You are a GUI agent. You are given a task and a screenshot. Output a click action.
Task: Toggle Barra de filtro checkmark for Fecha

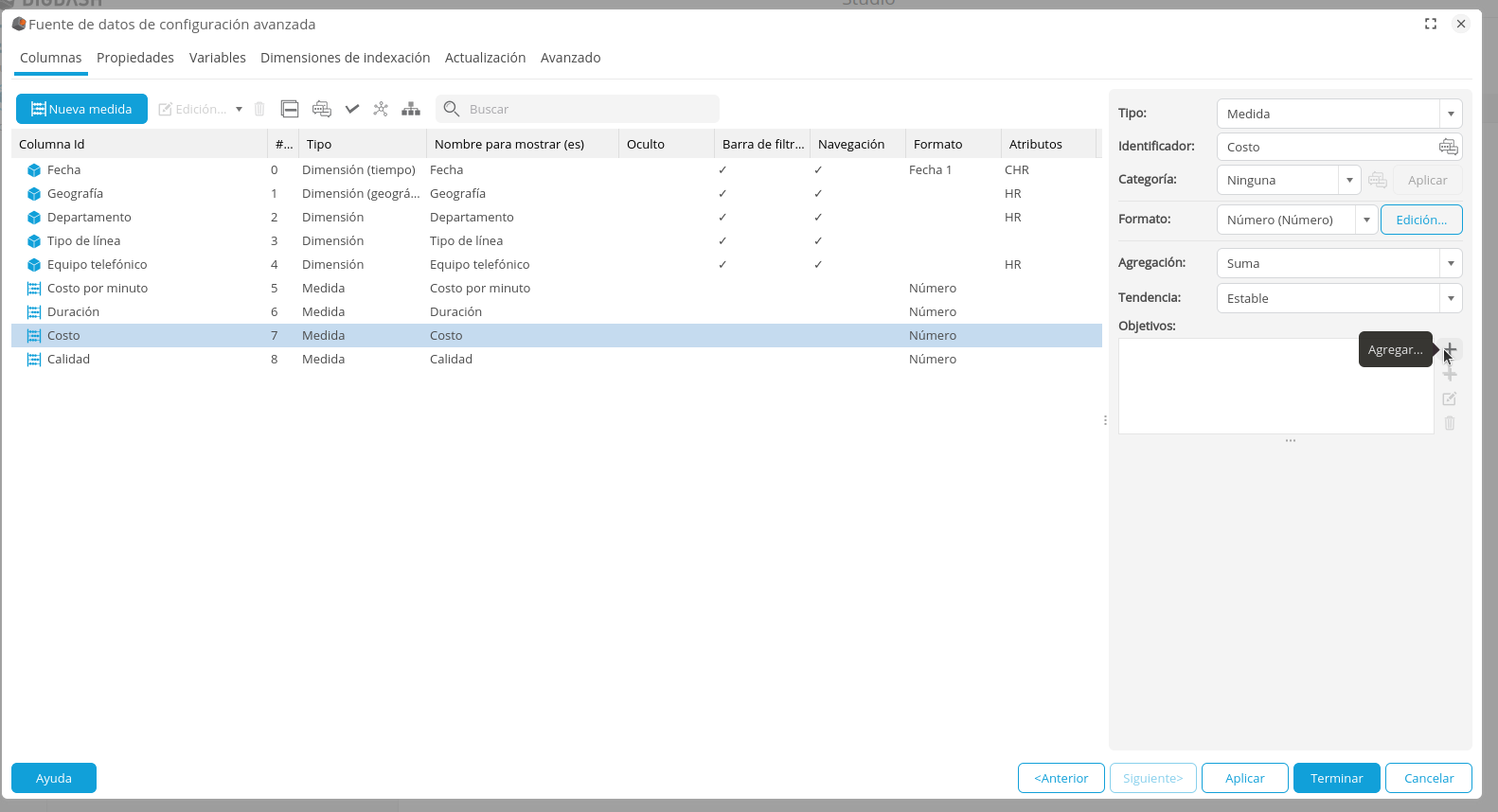click(x=722, y=170)
